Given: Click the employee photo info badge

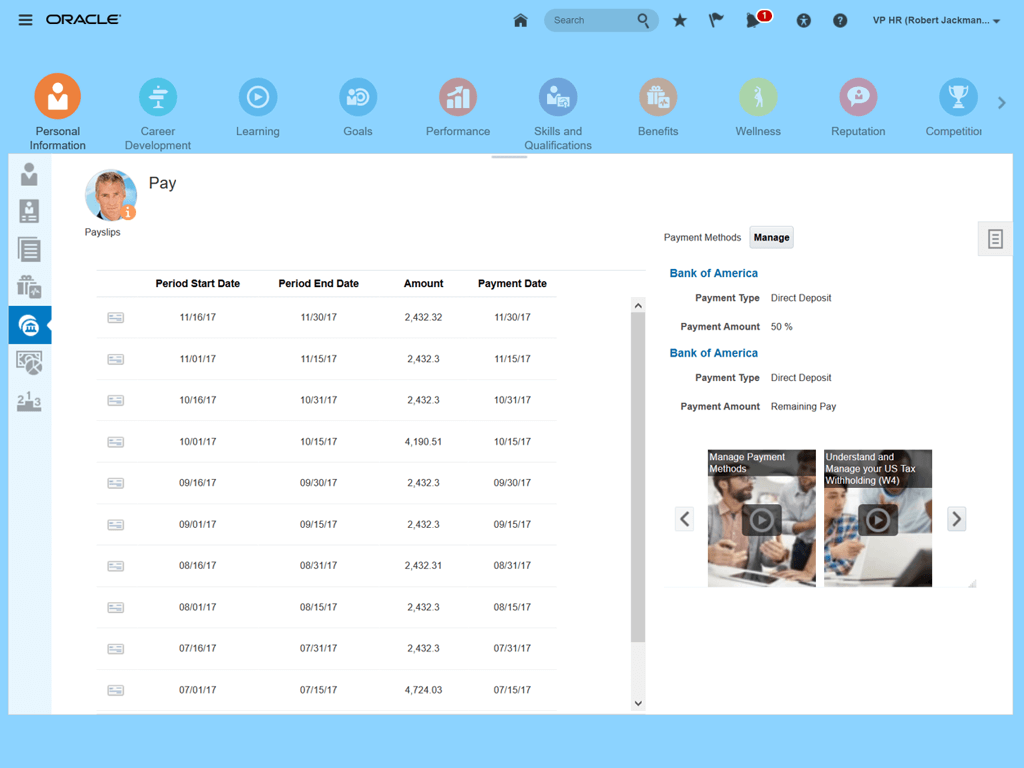Looking at the screenshot, I should click(x=129, y=212).
